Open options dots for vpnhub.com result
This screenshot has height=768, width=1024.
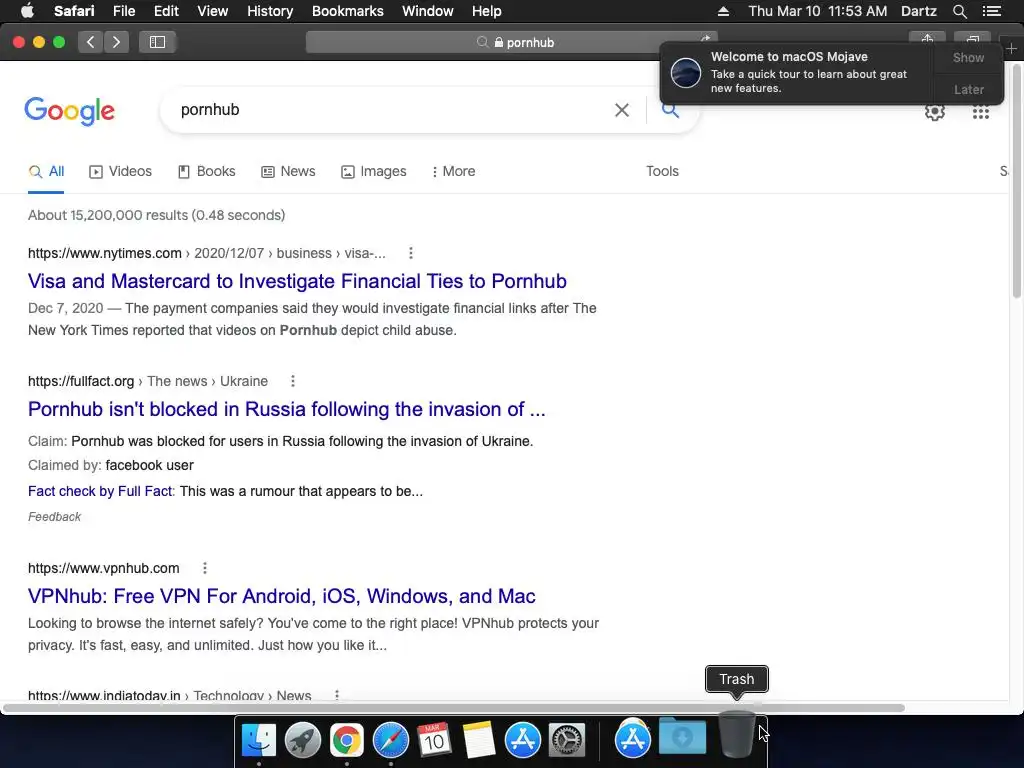click(x=204, y=568)
